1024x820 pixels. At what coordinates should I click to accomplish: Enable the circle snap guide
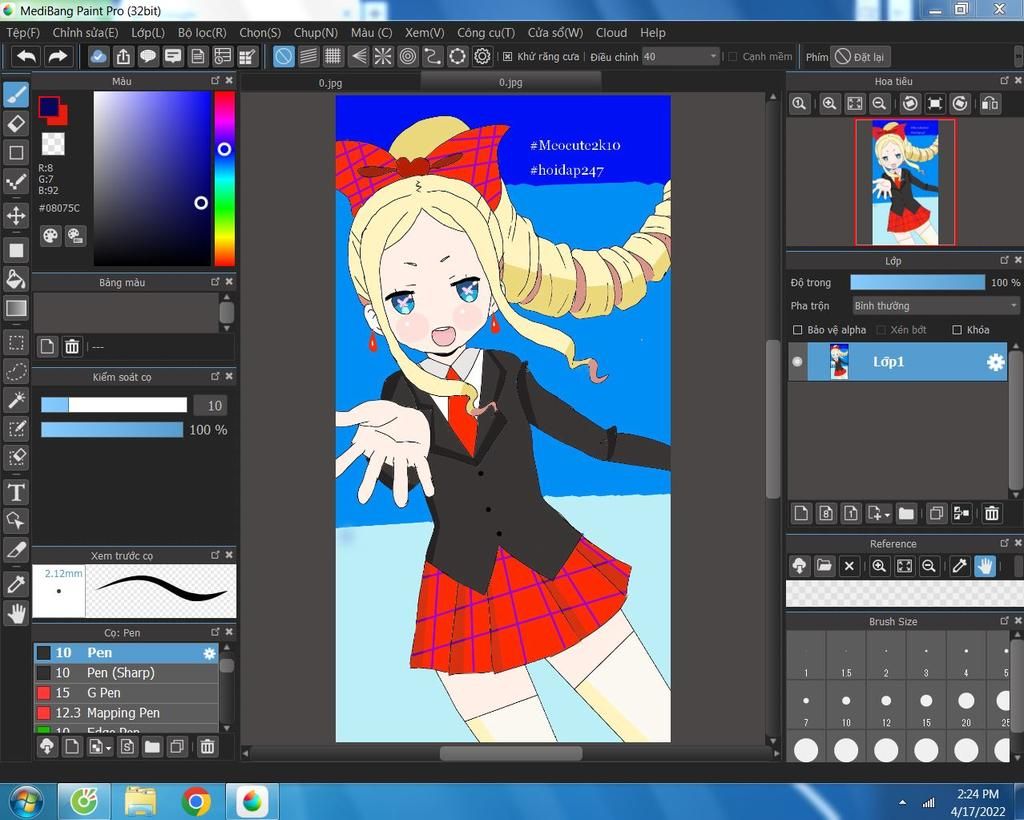pyautogui.click(x=408, y=57)
